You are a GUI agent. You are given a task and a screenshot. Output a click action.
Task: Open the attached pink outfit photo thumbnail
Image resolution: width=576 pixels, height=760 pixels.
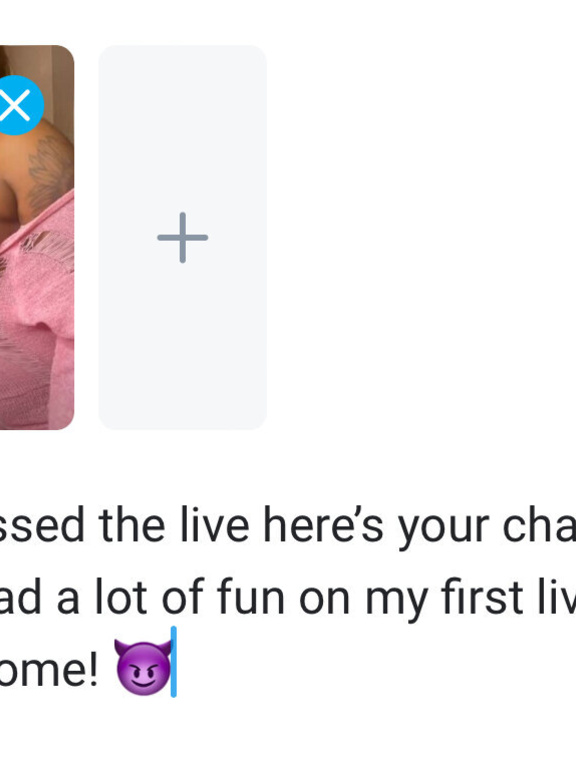(37, 238)
